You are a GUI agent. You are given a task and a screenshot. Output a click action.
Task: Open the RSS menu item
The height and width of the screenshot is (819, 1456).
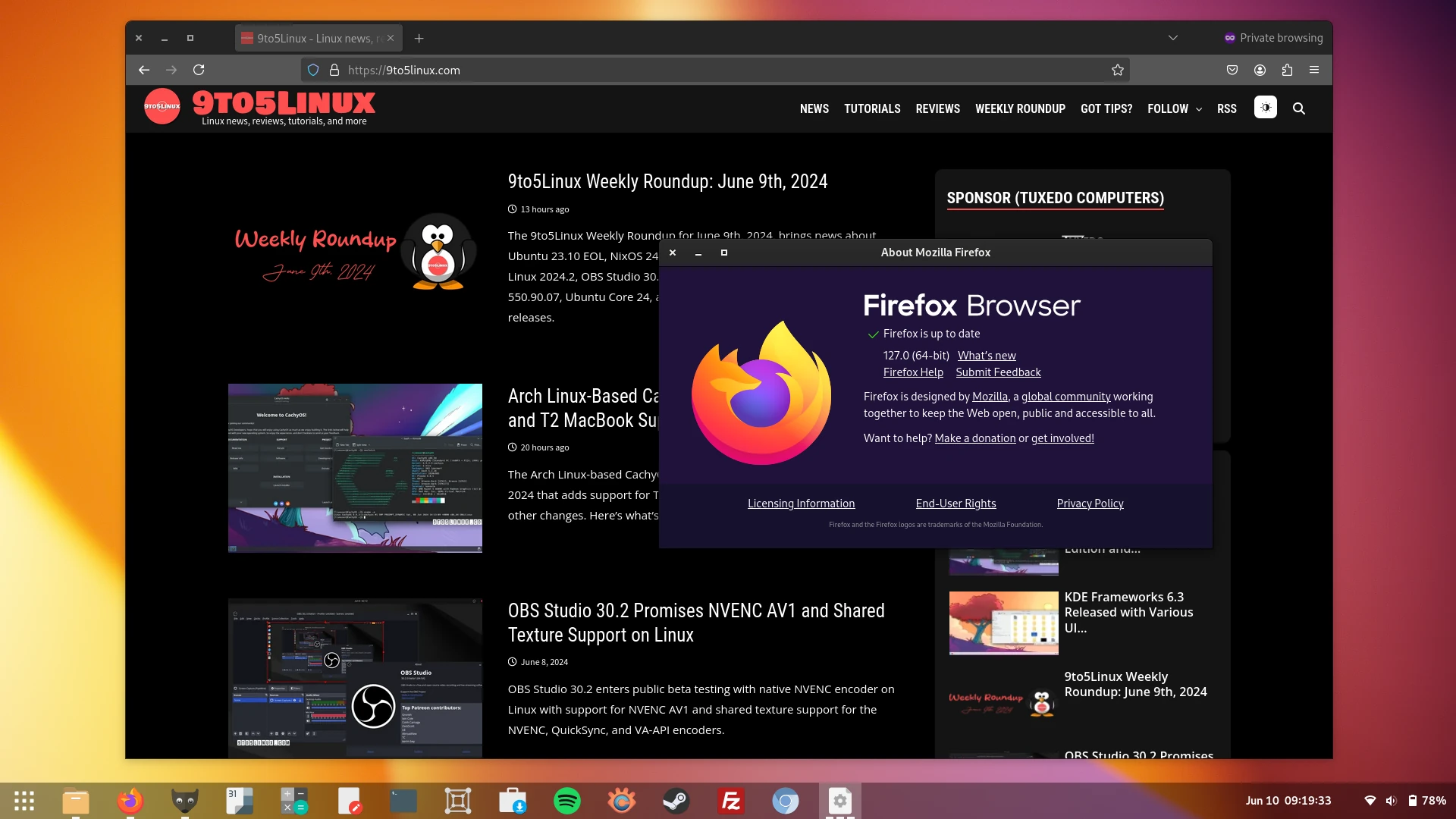pos(1227,108)
